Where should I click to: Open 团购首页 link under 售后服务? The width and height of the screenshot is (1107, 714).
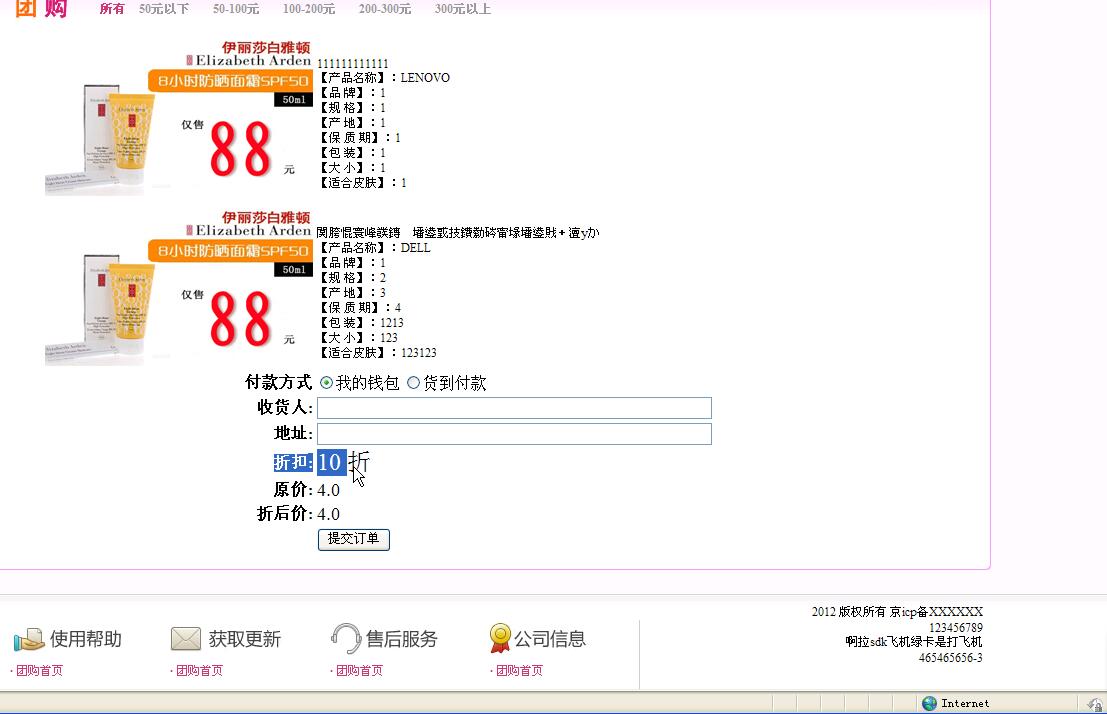pyautogui.click(x=359, y=670)
